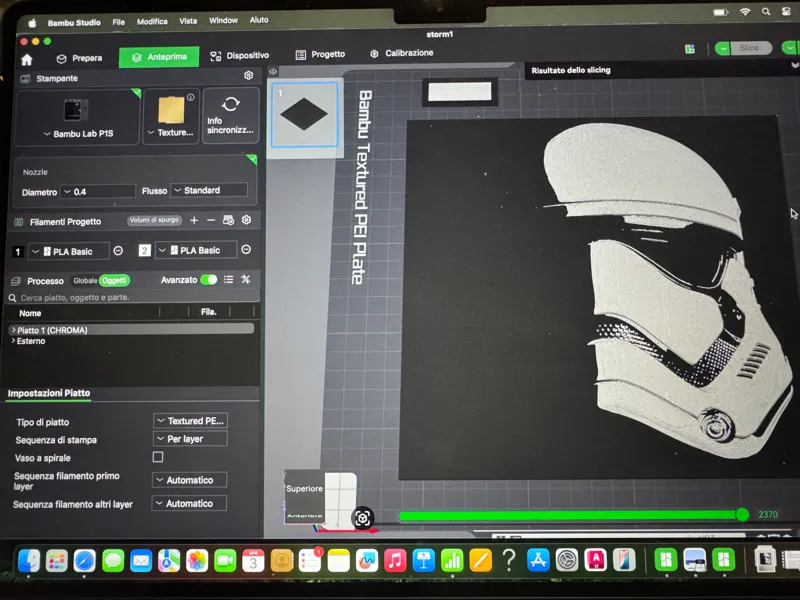
Task: Click filament 2 color number swatch
Action: 144,251
